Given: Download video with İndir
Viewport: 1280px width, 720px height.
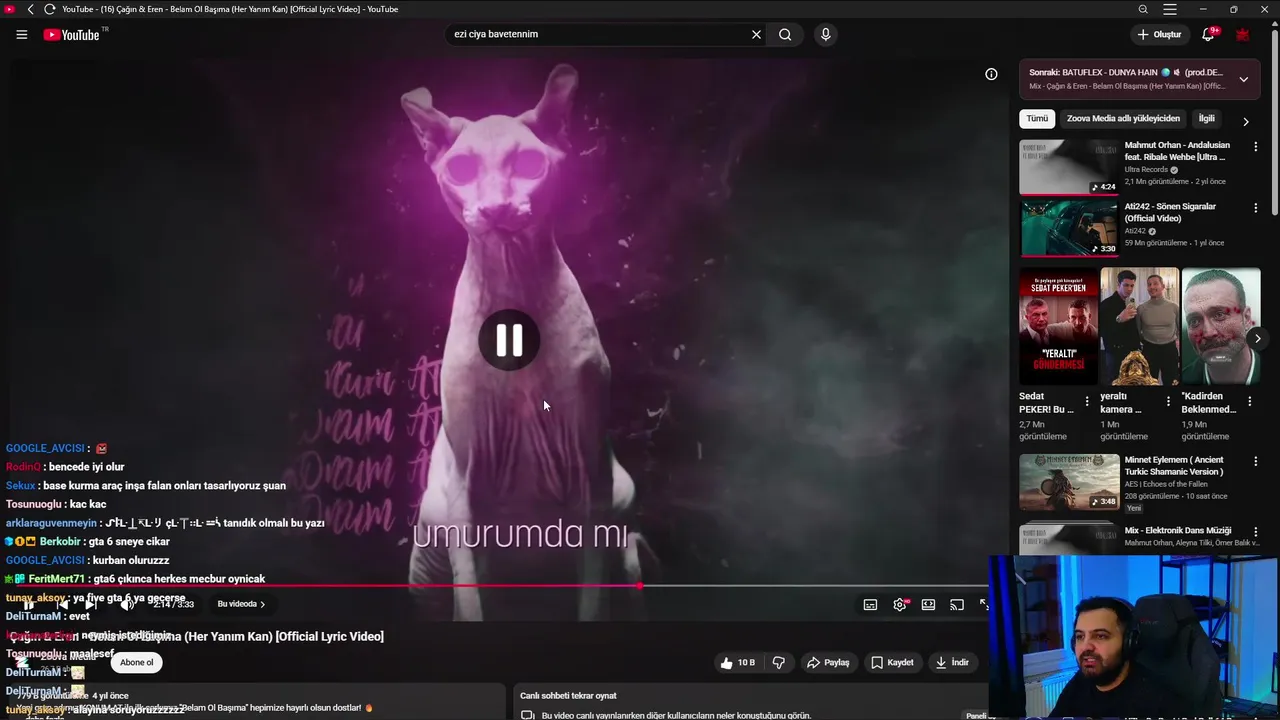Looking at the screenshot, I should (952, 662).
